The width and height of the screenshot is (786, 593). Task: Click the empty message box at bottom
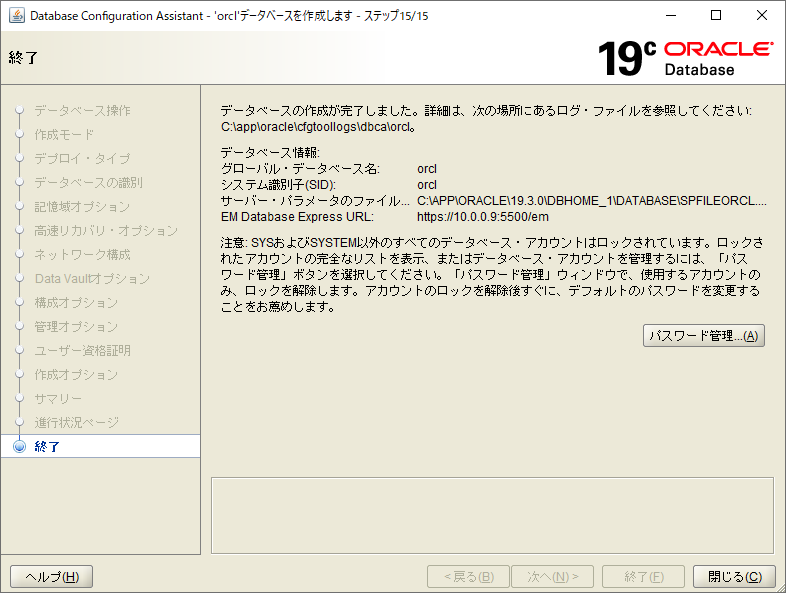tap(492, 515)
